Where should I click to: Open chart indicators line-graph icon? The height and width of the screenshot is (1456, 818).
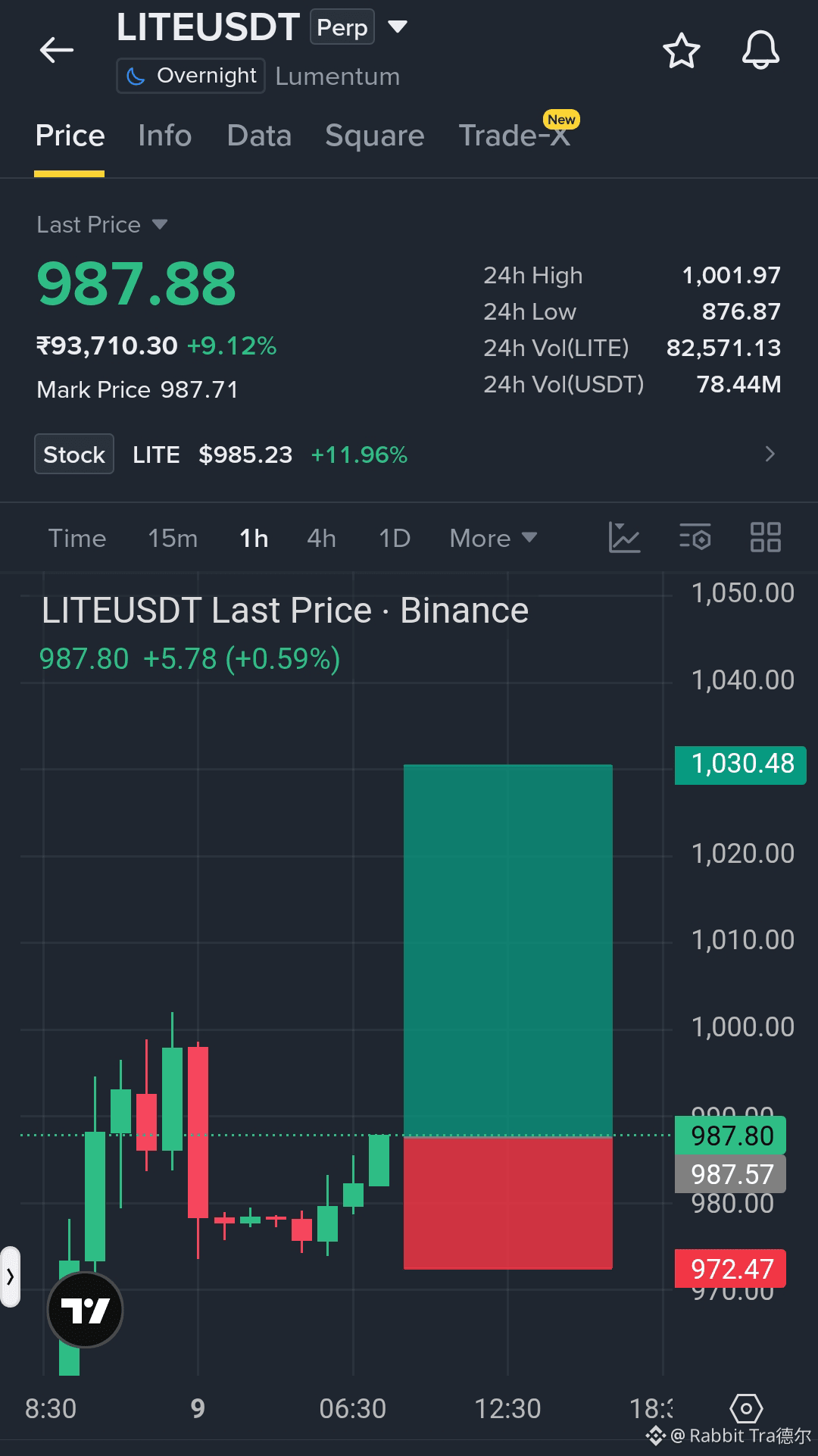(x=625, y=538)
